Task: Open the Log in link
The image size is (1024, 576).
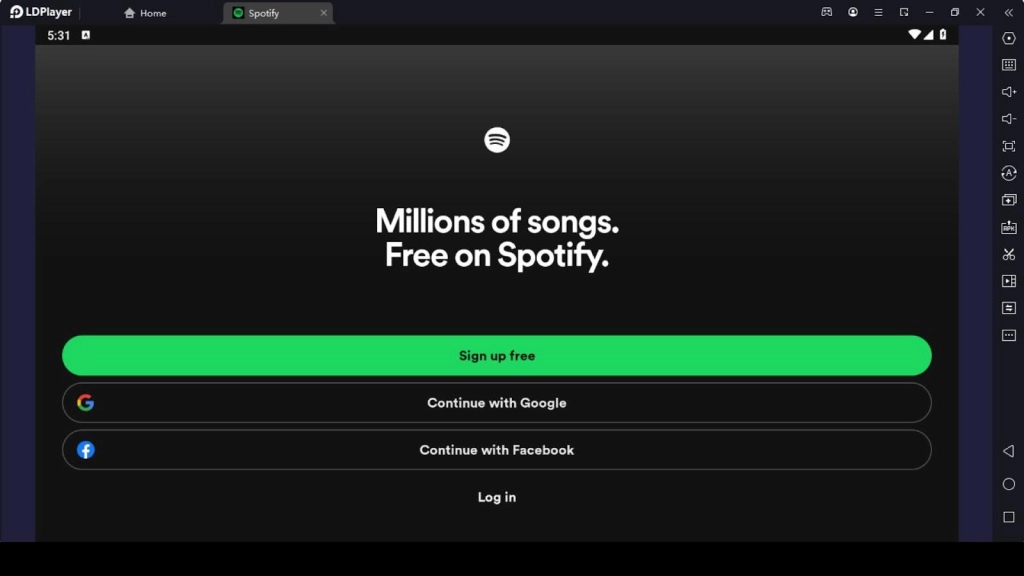Action: click(496, 497)
